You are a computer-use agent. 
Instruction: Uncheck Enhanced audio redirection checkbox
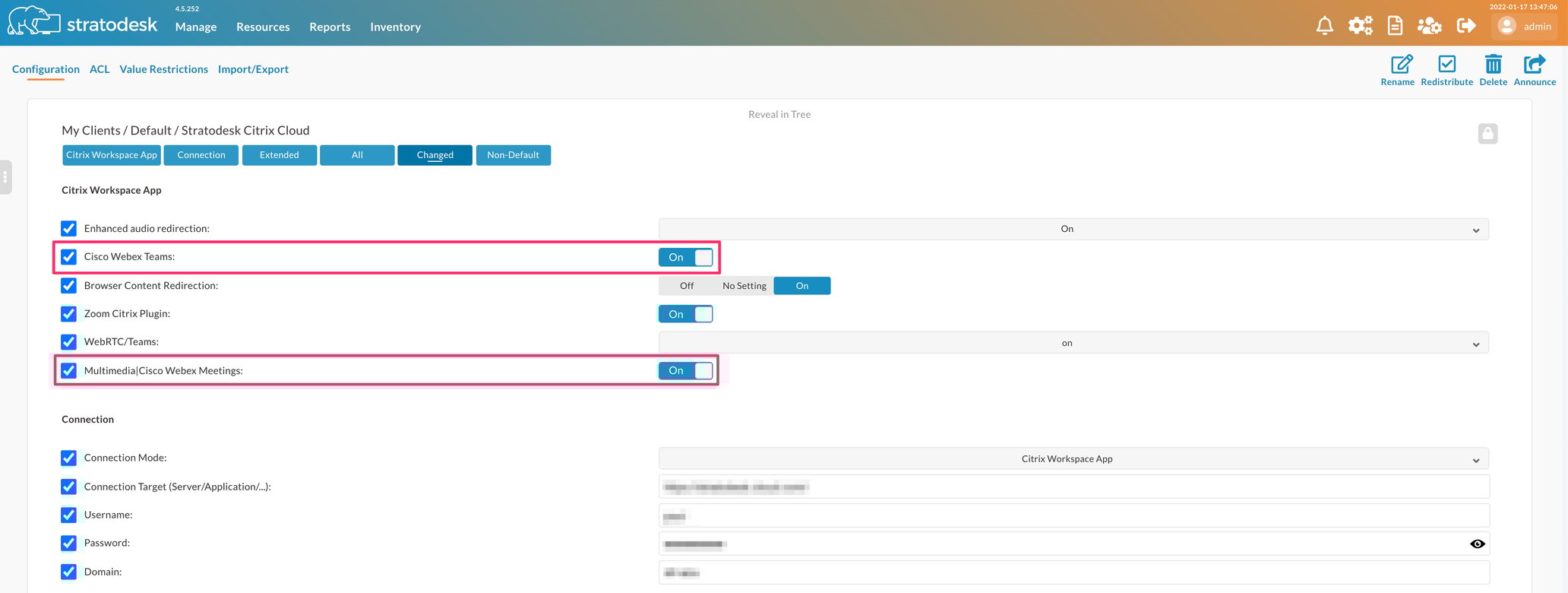coord(68,228)
